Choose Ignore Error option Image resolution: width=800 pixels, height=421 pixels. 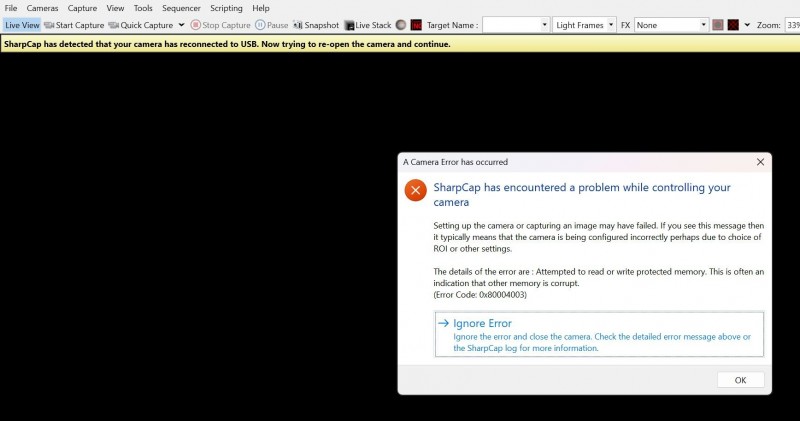599,334
